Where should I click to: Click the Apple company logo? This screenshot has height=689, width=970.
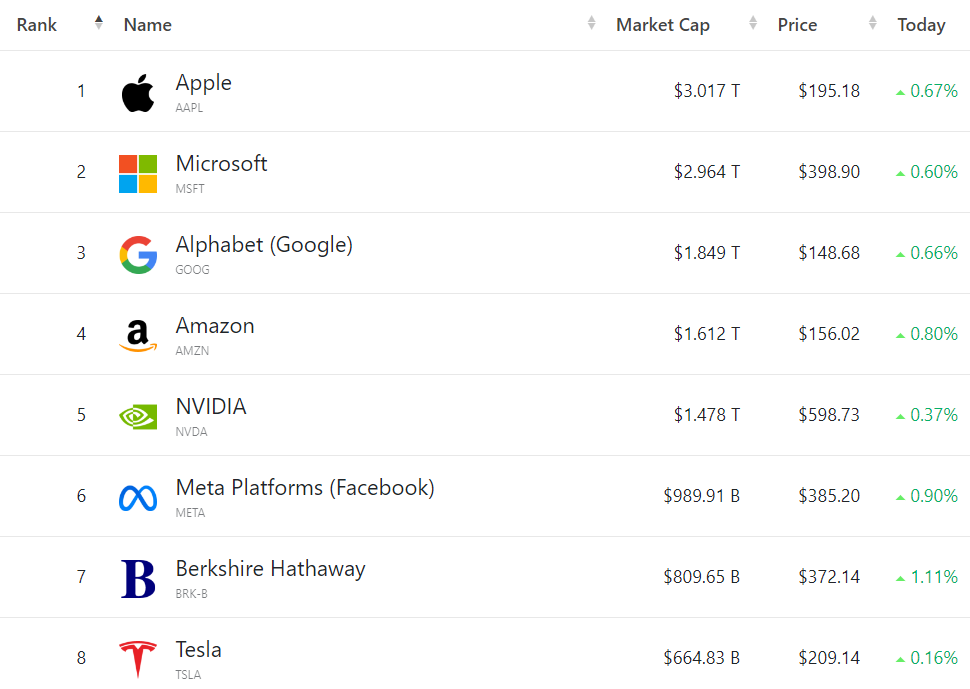tap(138, 93)
